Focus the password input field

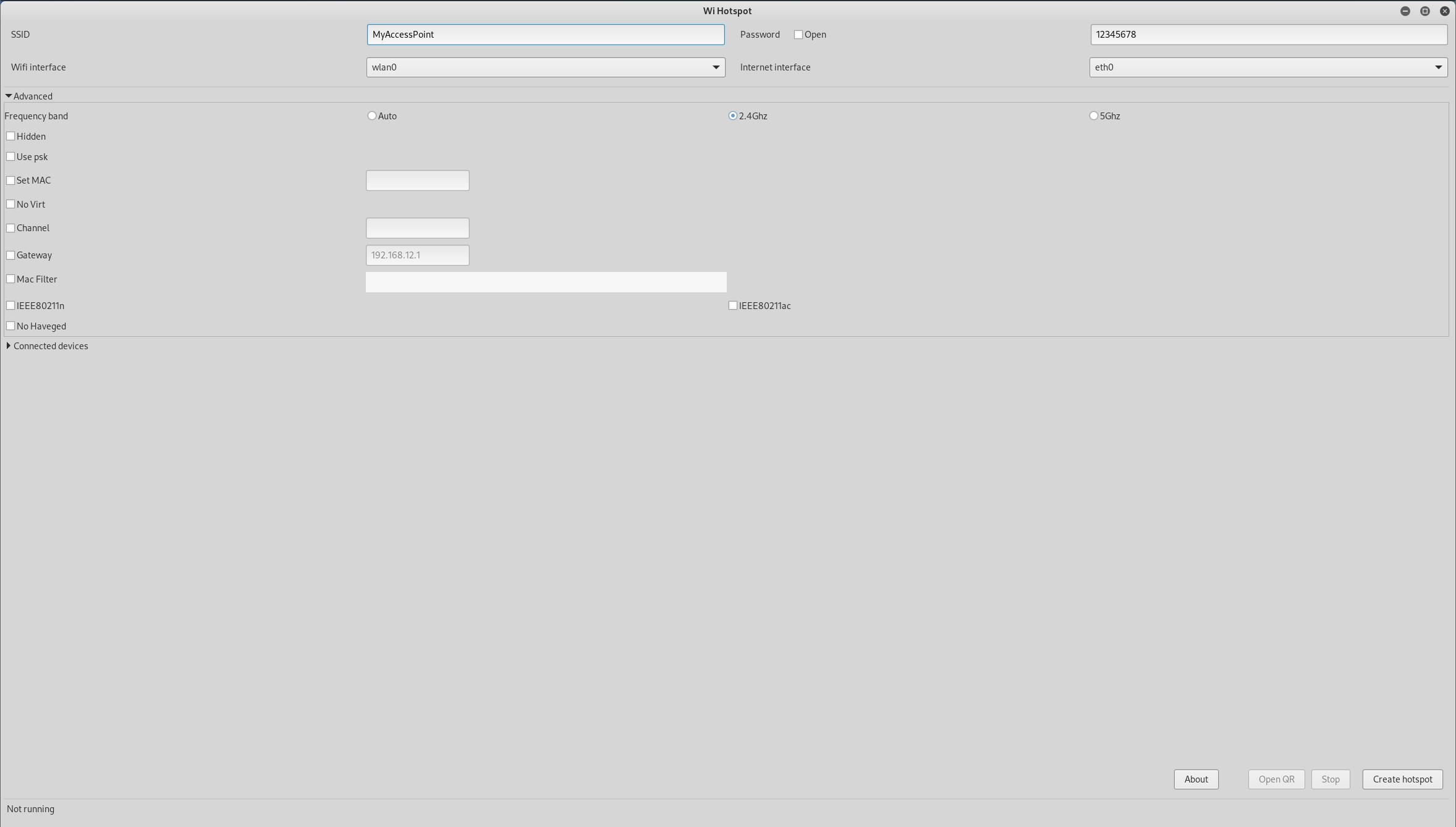[1268, 35]
